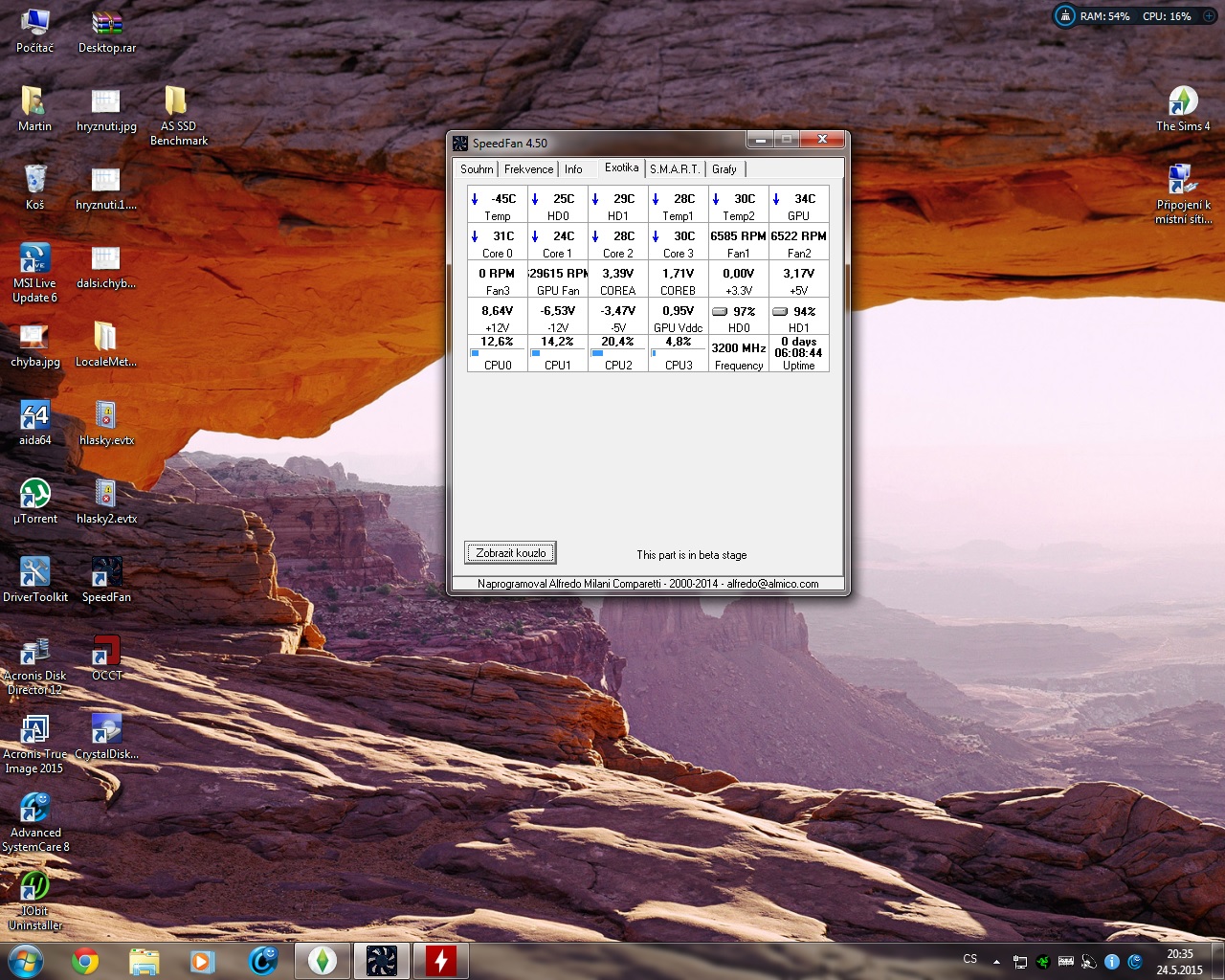Image resolution: width=1225 pixels, height=980 pixels.
Task: Click the SpeedFan fan icon in taskbar
Action: 382,960
